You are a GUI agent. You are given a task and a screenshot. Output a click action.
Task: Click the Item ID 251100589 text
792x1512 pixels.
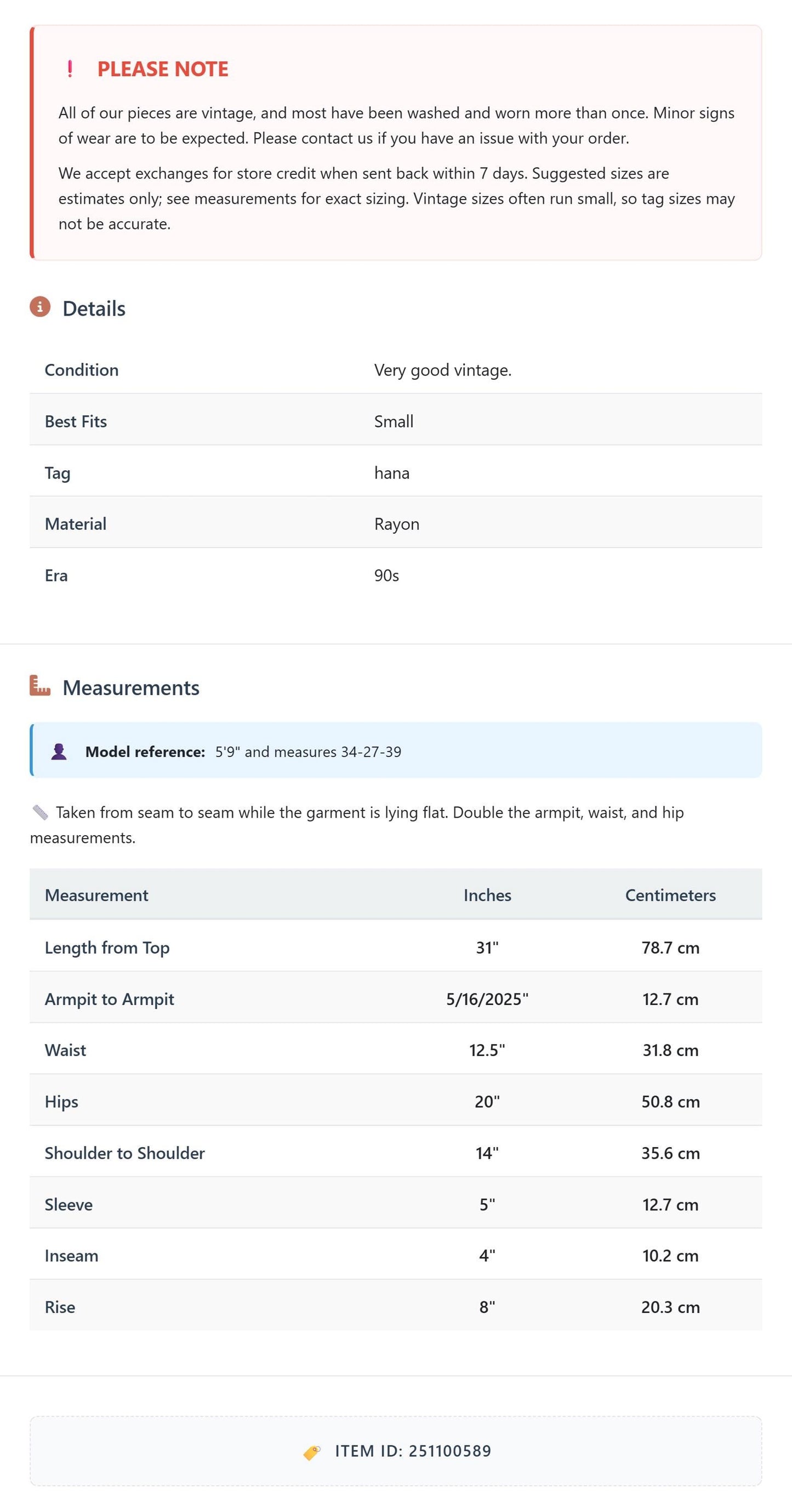tap(413, 1451)
